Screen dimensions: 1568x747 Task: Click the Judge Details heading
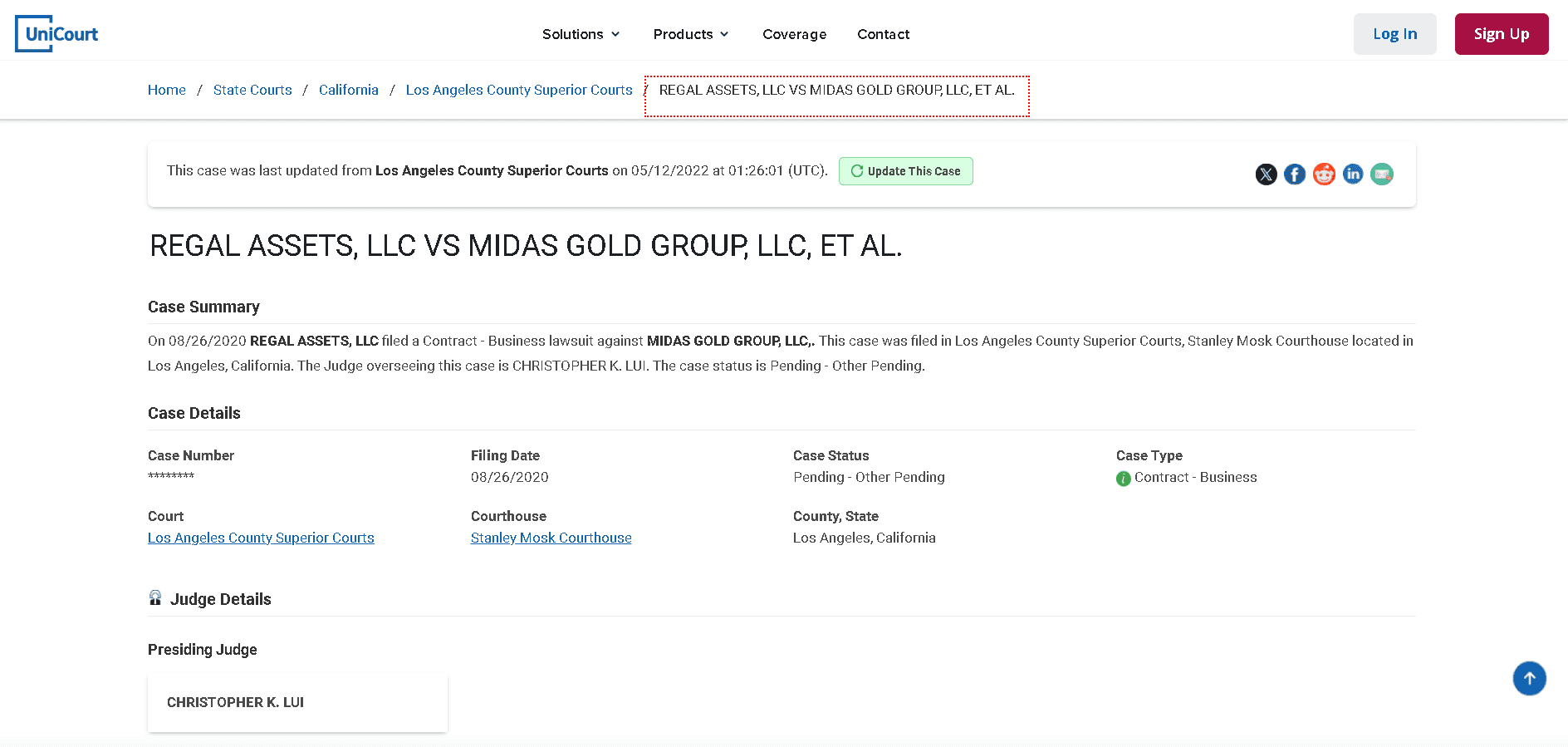[221, 599]
